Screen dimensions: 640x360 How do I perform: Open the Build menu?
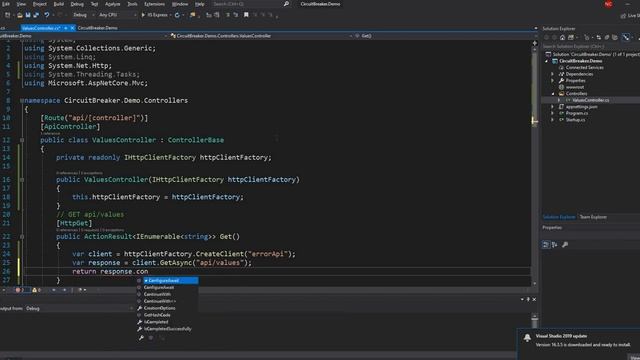pos(58,4)
